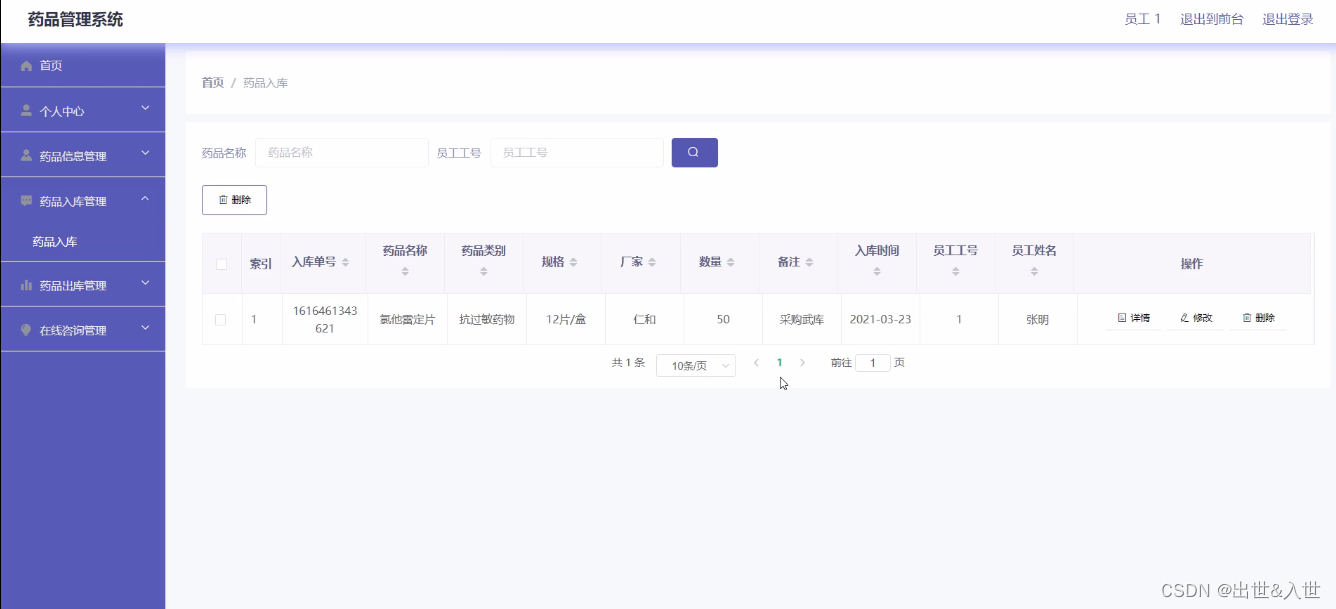Viewport: 1336px width, 609px height.
Task: Select all rows header checkbox
Action: pos(221,264)
